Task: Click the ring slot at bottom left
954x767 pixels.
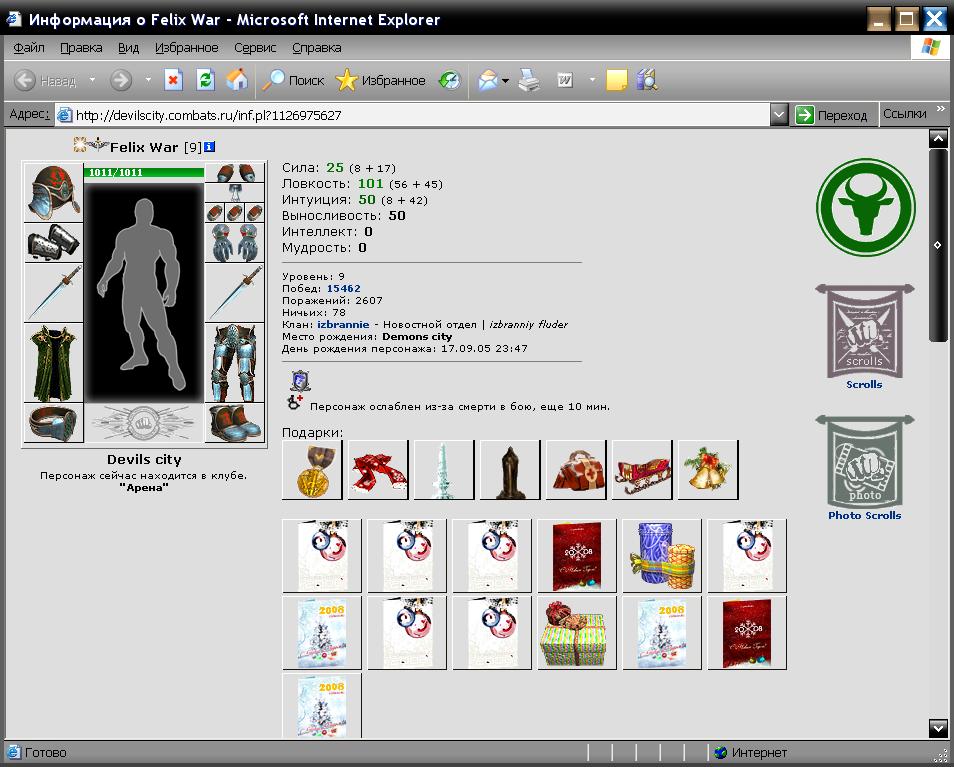Action: pos(54,422)
